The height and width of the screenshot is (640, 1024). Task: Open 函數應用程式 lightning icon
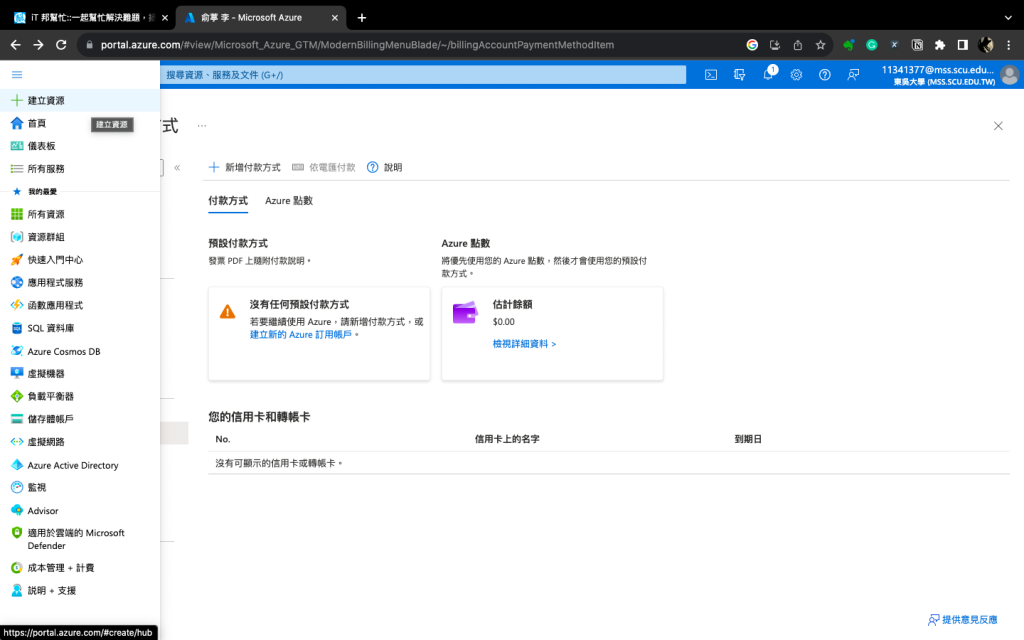(x=17, y=305)
